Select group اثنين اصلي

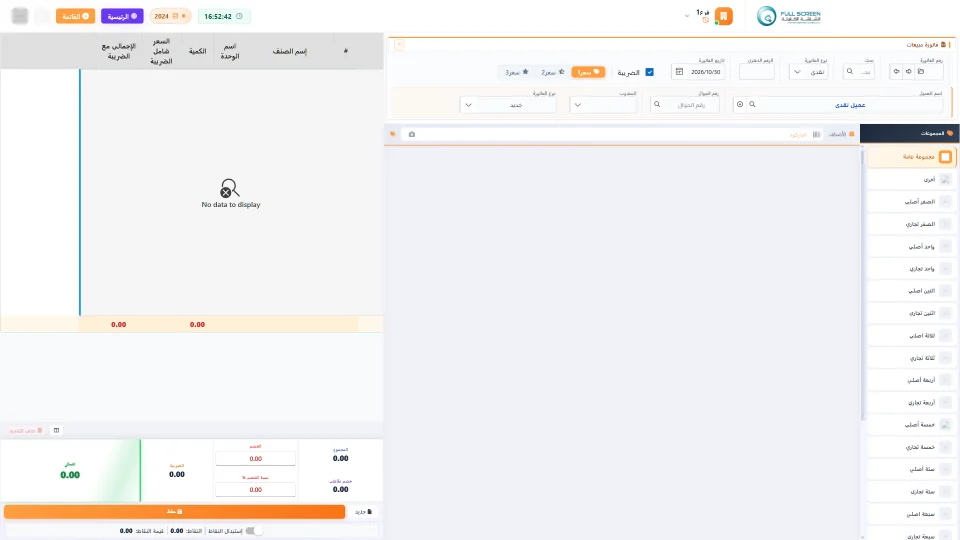tap(912, 291)
